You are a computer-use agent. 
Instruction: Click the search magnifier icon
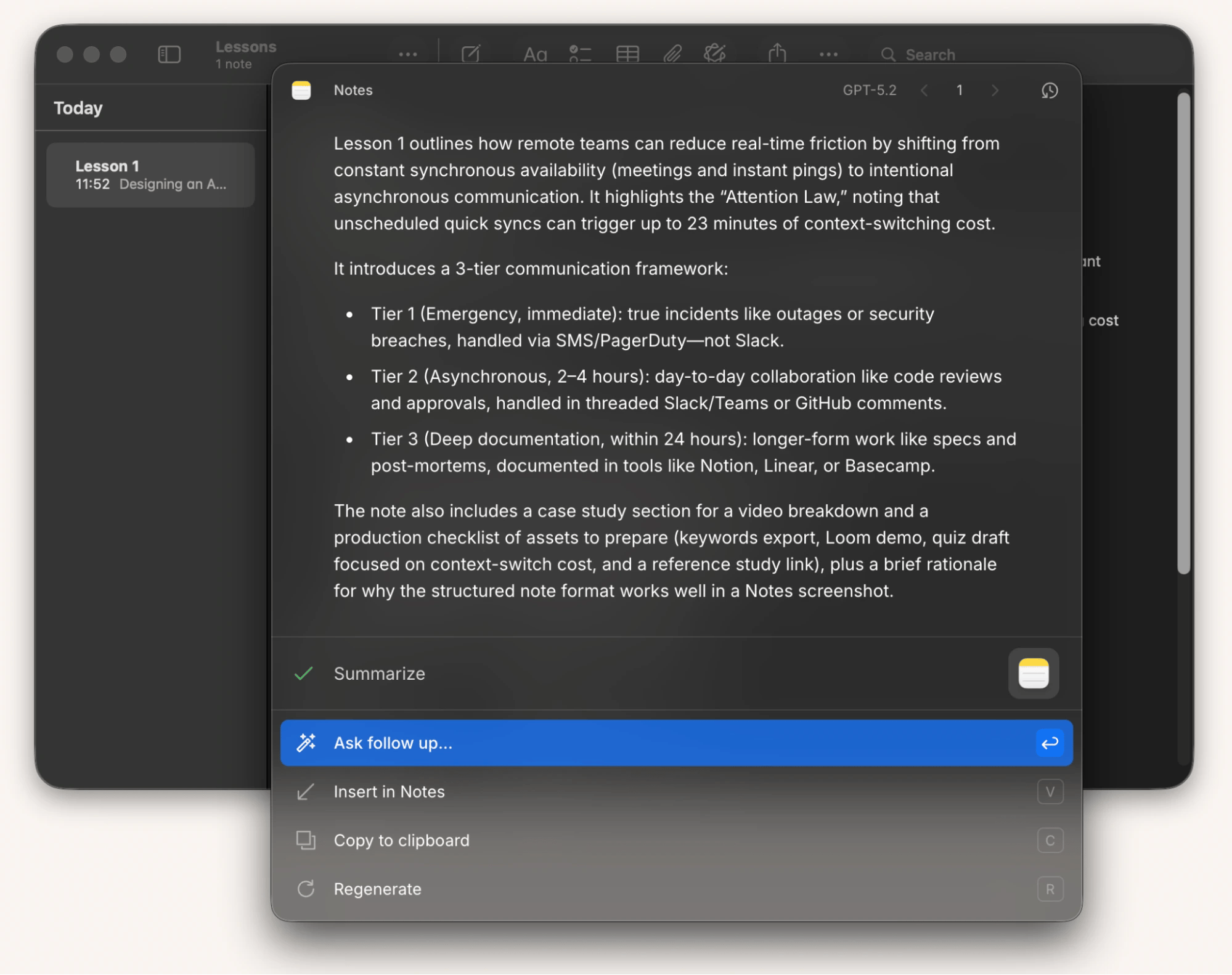[x=888, y=55]
